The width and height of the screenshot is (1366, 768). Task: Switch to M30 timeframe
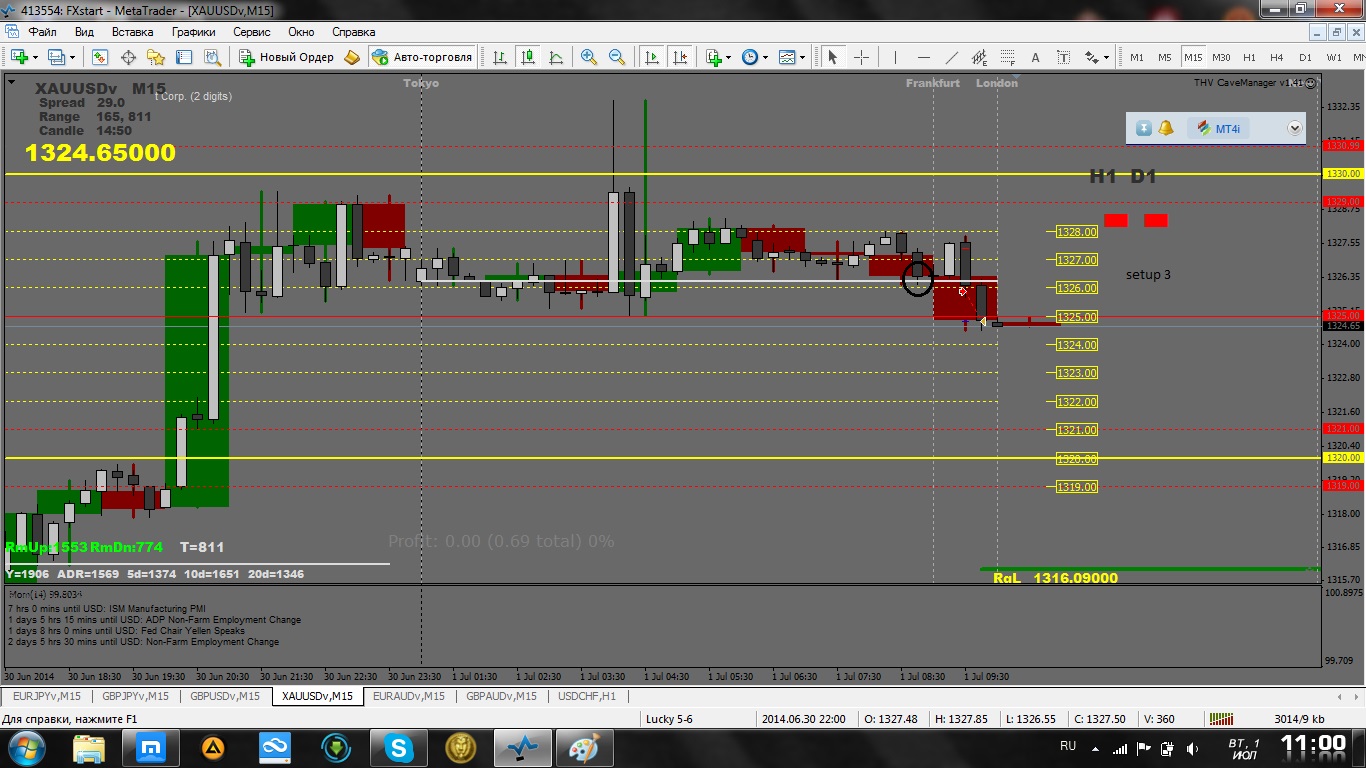pos(1221,57)
